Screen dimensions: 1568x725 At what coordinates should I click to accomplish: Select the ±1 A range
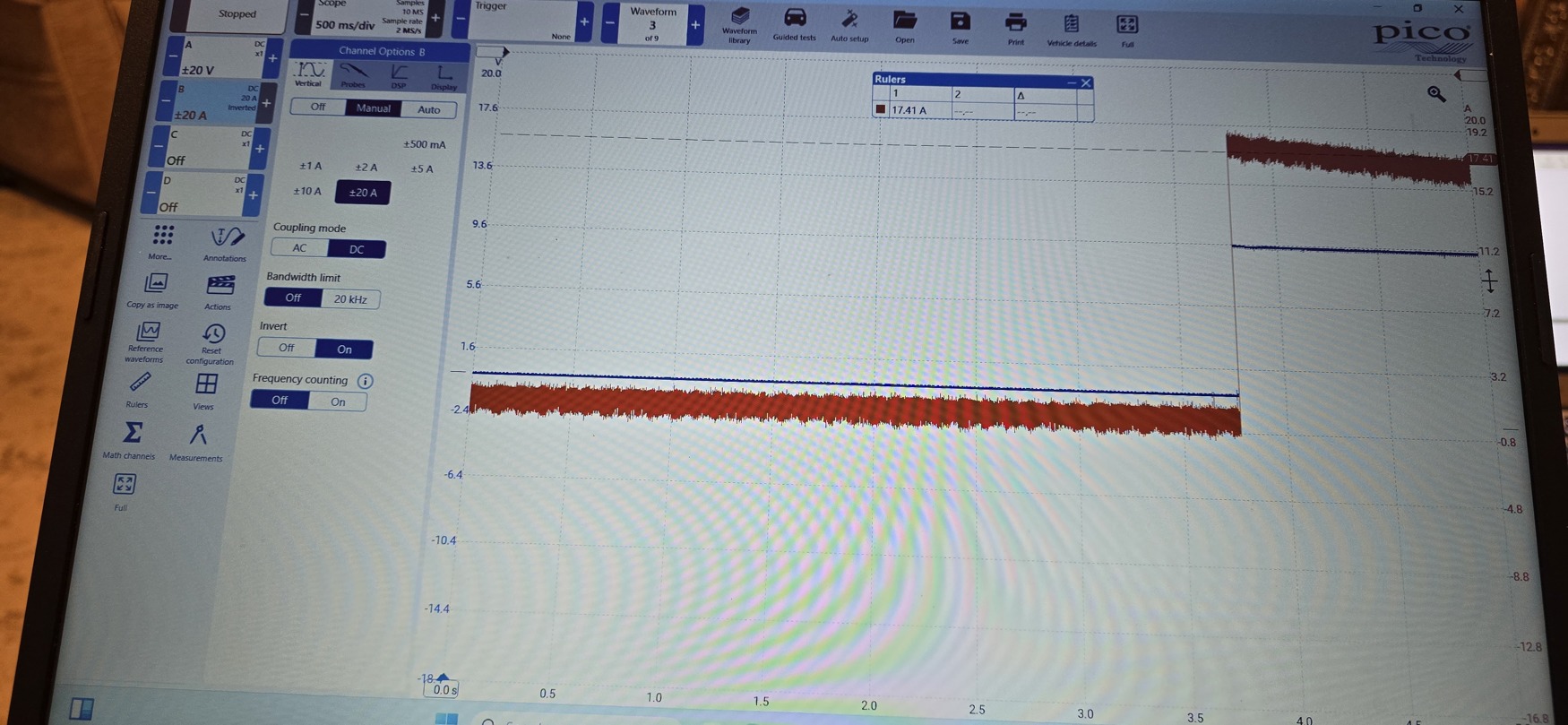(310, 166)
